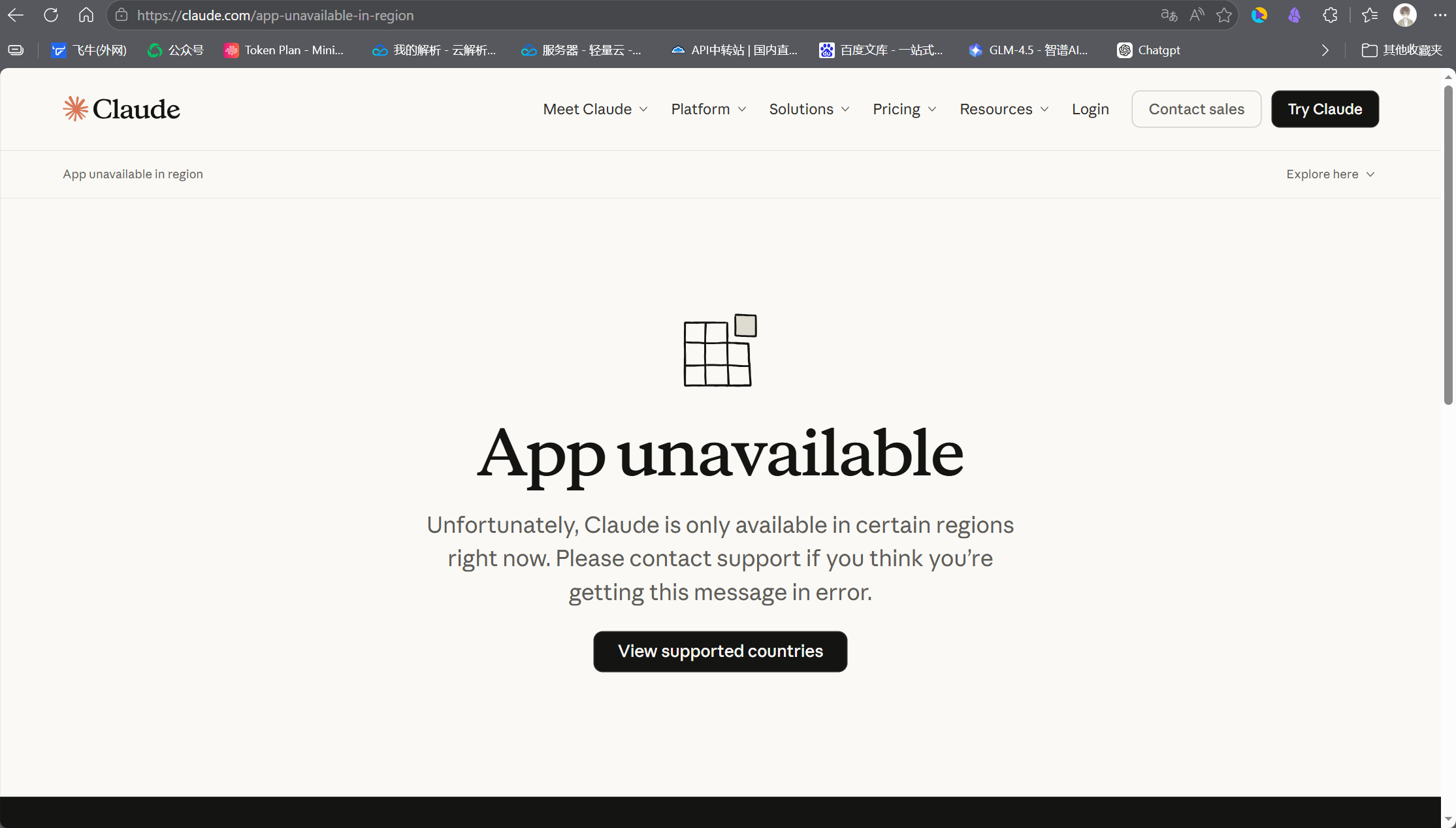Click the scrollbar down arrow
The width and height of the screenshot is (1456, 828).
(1448, 819)
